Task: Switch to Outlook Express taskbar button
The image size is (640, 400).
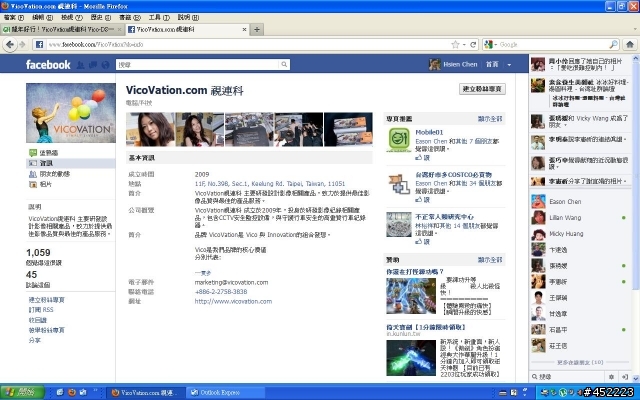Action: [226, 393]
